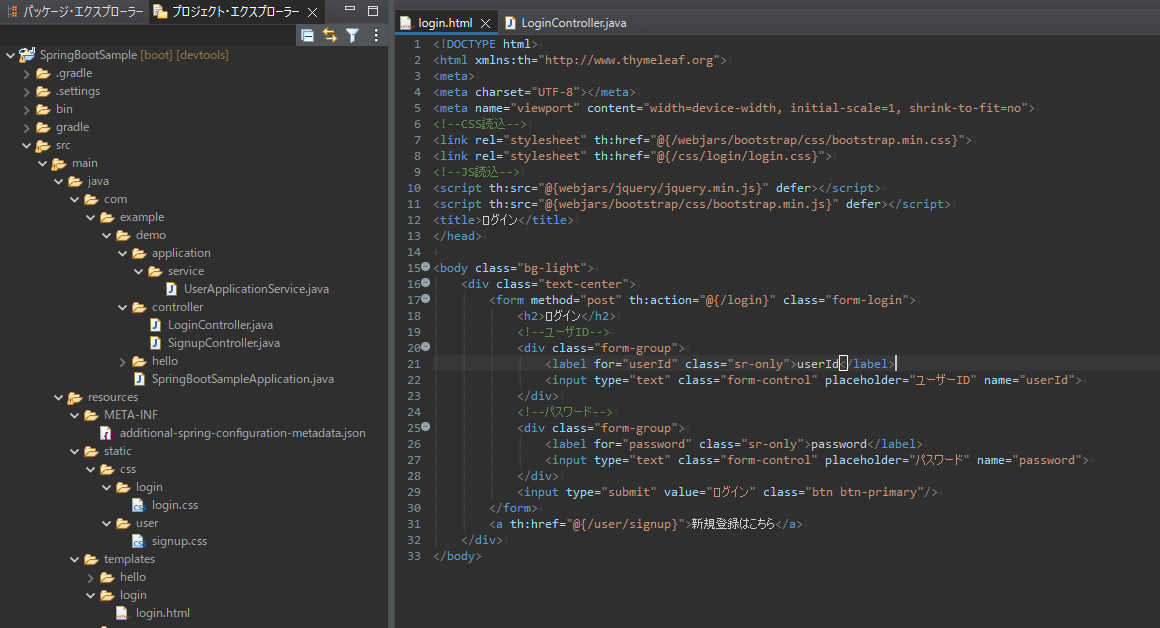The image size is (1160, 628).
Task: Collapse the resources folder
Action: click(59, 397)
